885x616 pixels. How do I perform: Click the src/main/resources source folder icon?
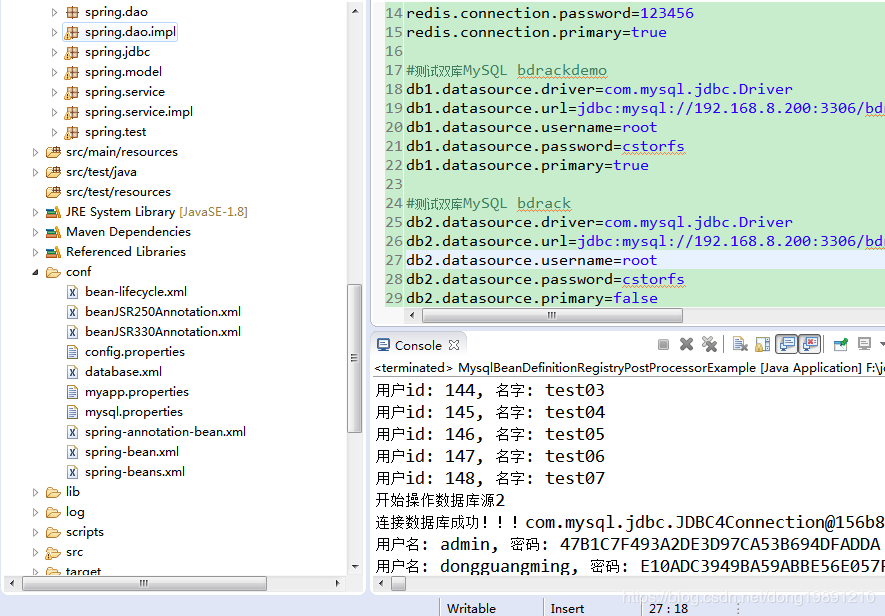(54, 152)
